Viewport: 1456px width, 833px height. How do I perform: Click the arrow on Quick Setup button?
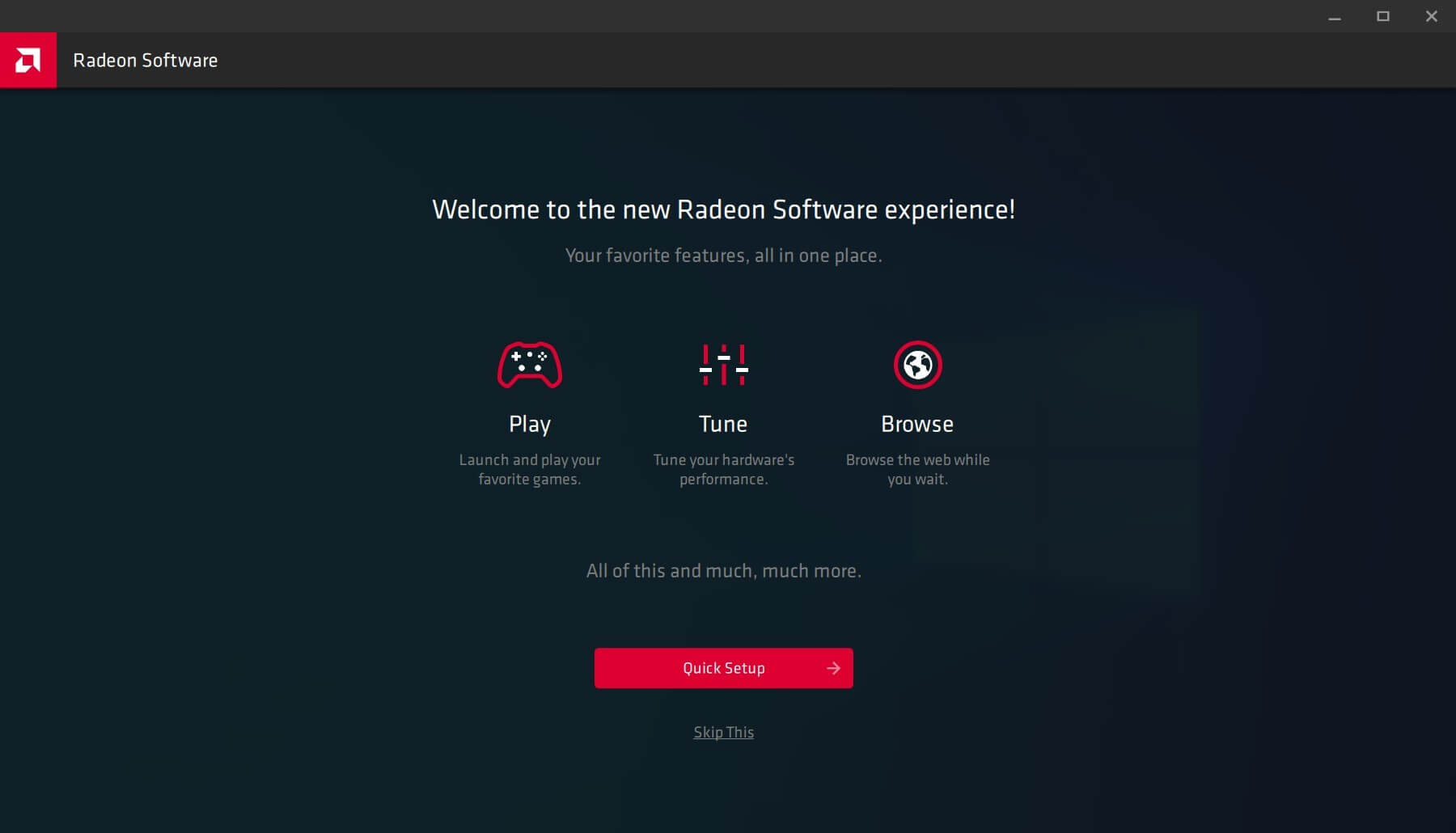click(833, 668)
